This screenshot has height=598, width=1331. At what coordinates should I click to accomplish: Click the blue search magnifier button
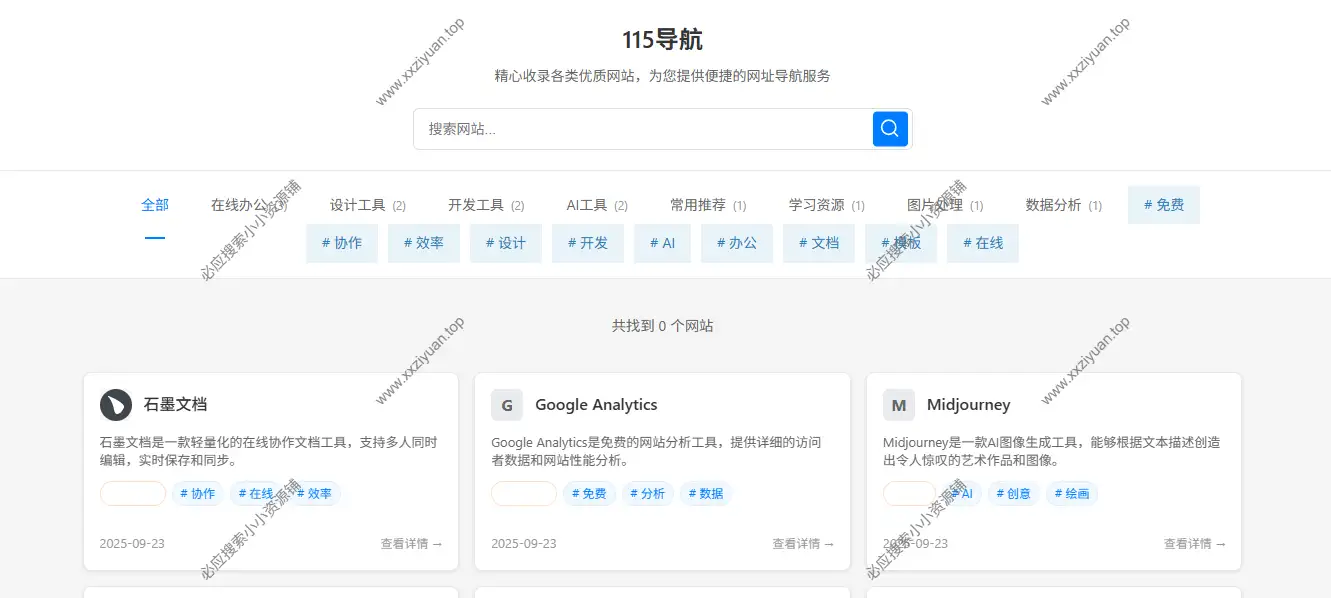pos(890,129)
